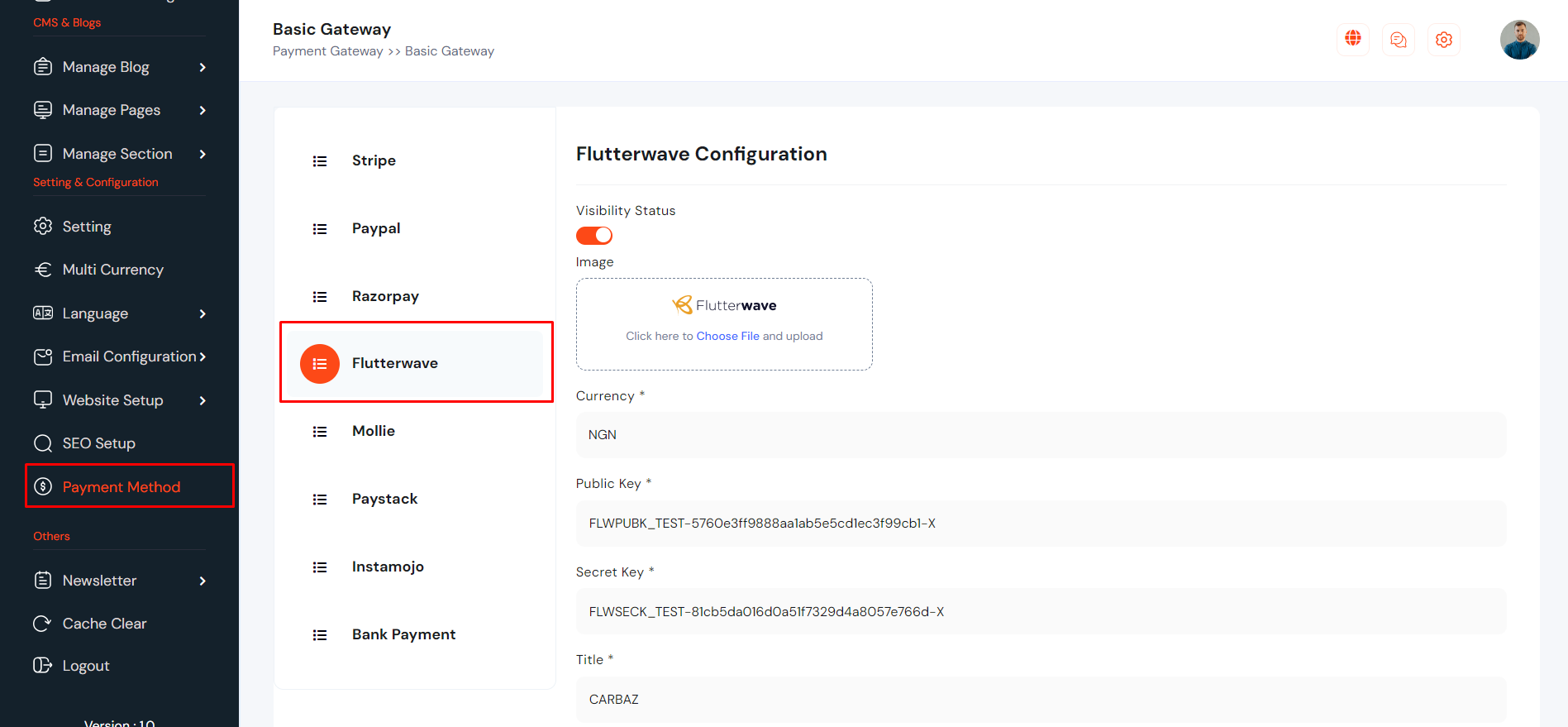Click the globe icon in header
1568x727 pixels.
[1352, 39]
